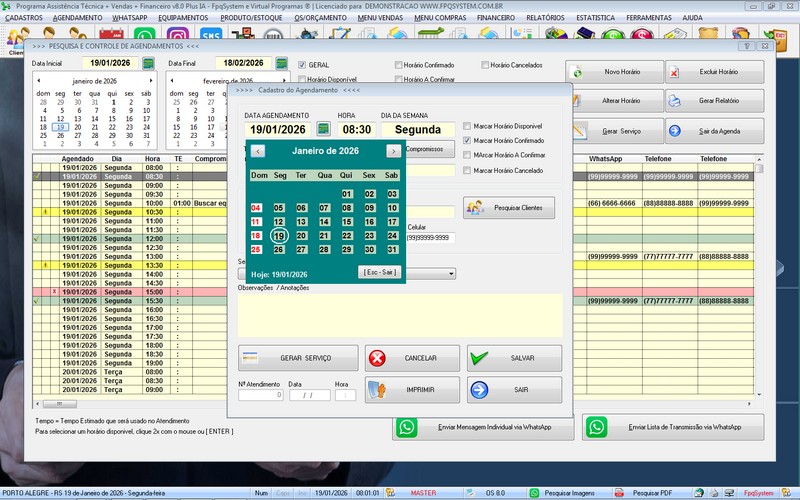Click the printer icon in status bar

click(x=714, y=493)
